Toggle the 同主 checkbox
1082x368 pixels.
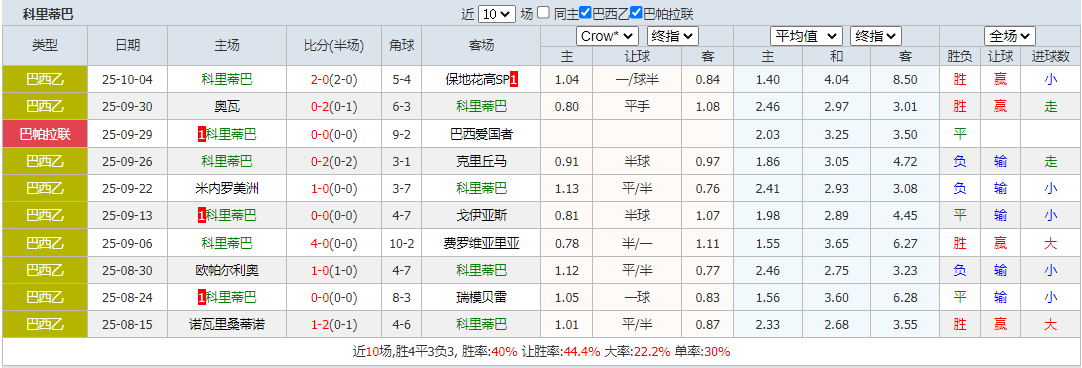point(544,12)
